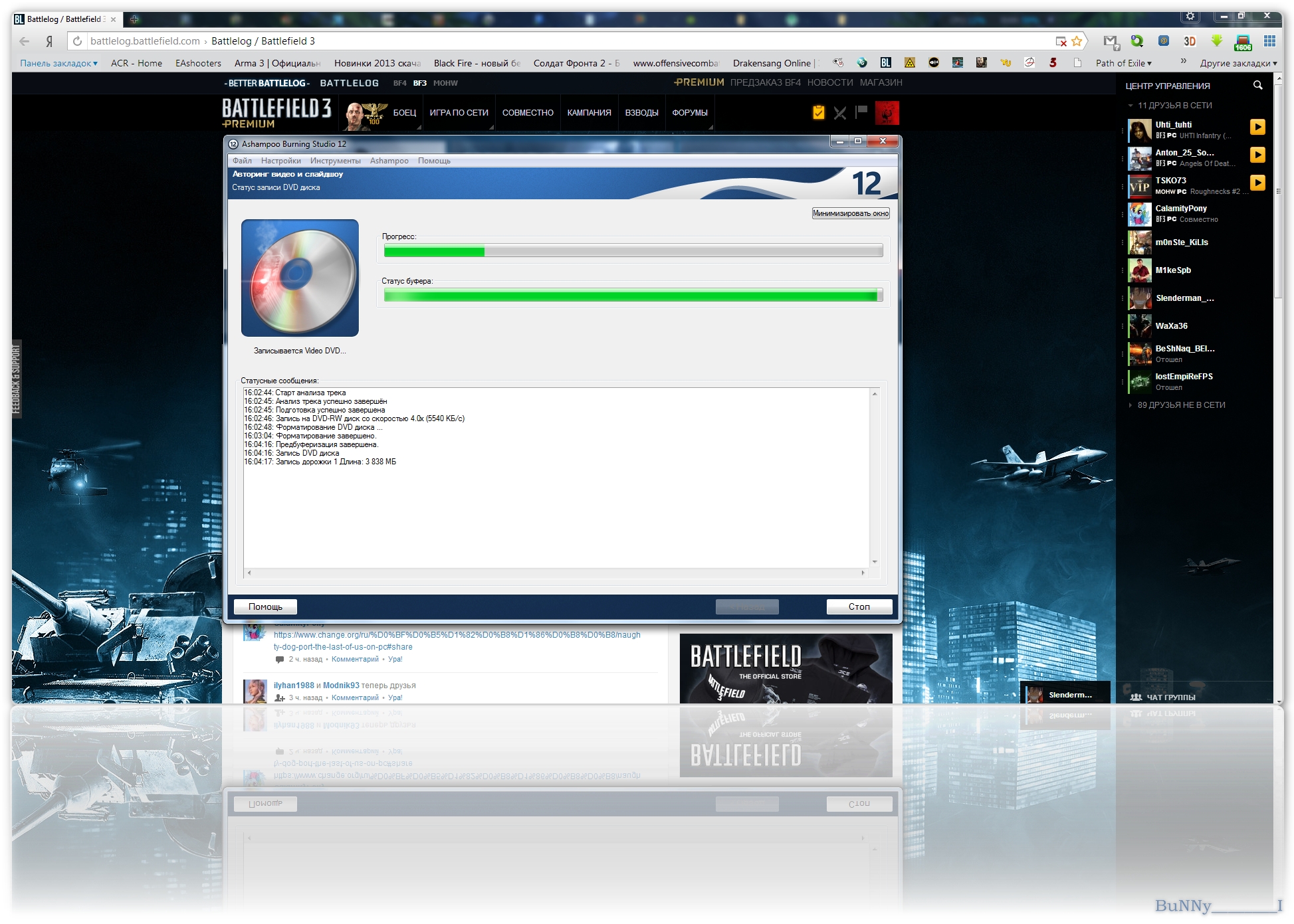This screenshot has width=1294, height=924.
Task: Open Другие закладки dropdown
Action: click(x=1238, y=63)
